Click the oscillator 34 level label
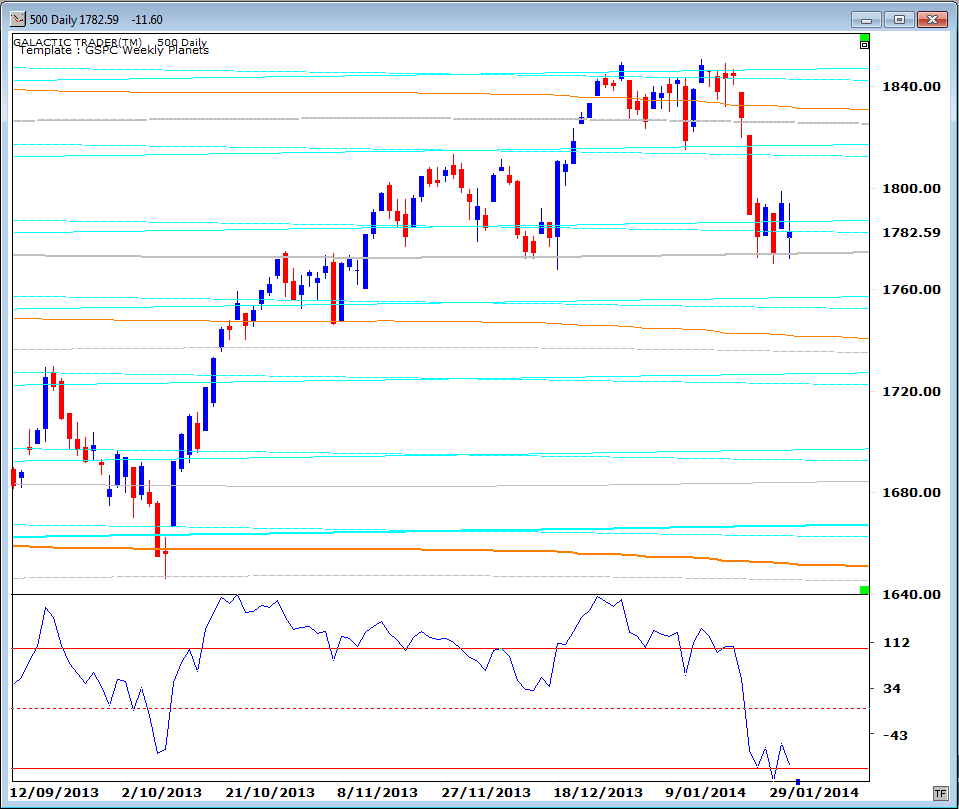Image resolution: width=959 pixels, height=809 pixels. [892, 689]
